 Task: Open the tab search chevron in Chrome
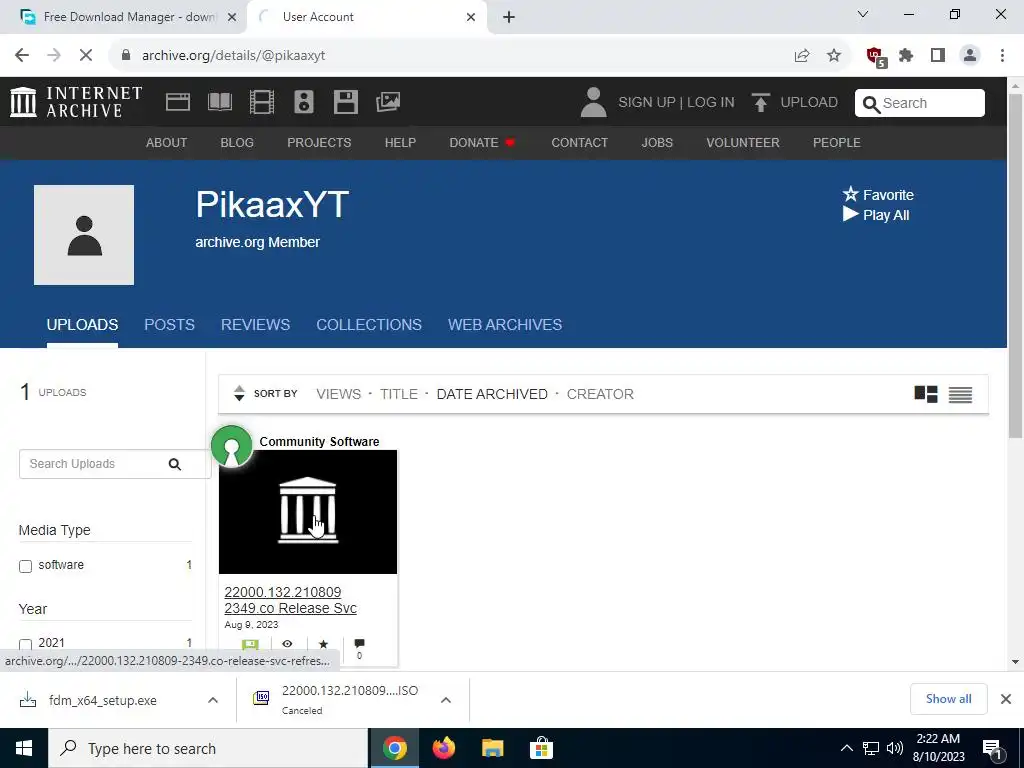coord(863,14)
